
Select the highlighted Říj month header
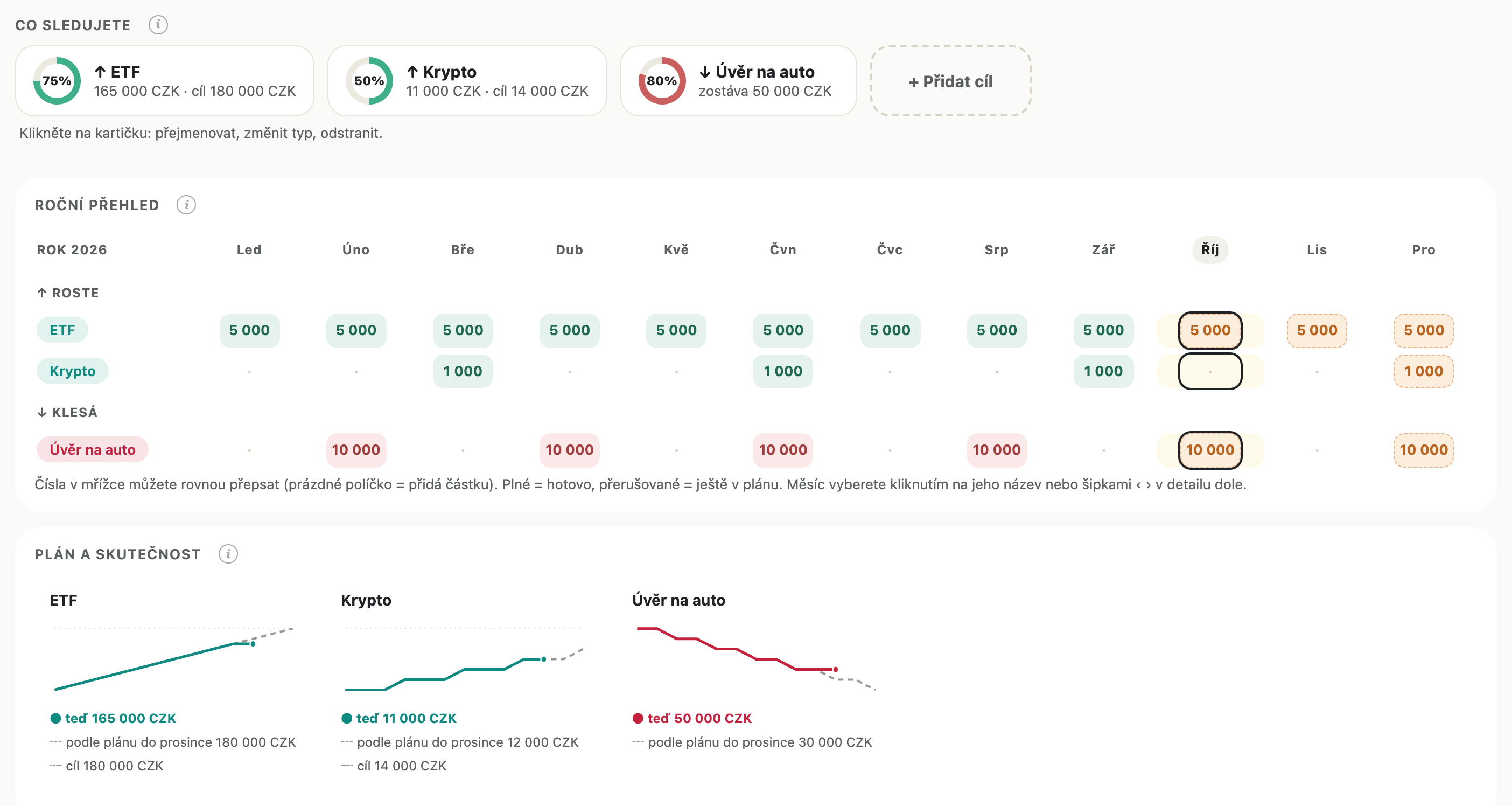1210,249
